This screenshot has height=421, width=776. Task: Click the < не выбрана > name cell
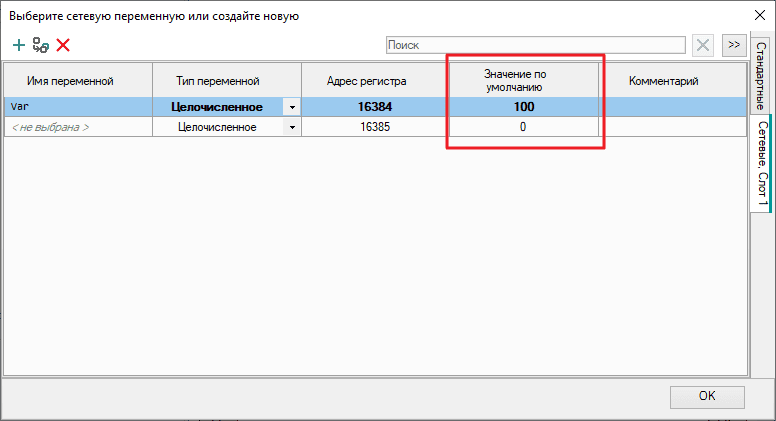tap(78, 127)
